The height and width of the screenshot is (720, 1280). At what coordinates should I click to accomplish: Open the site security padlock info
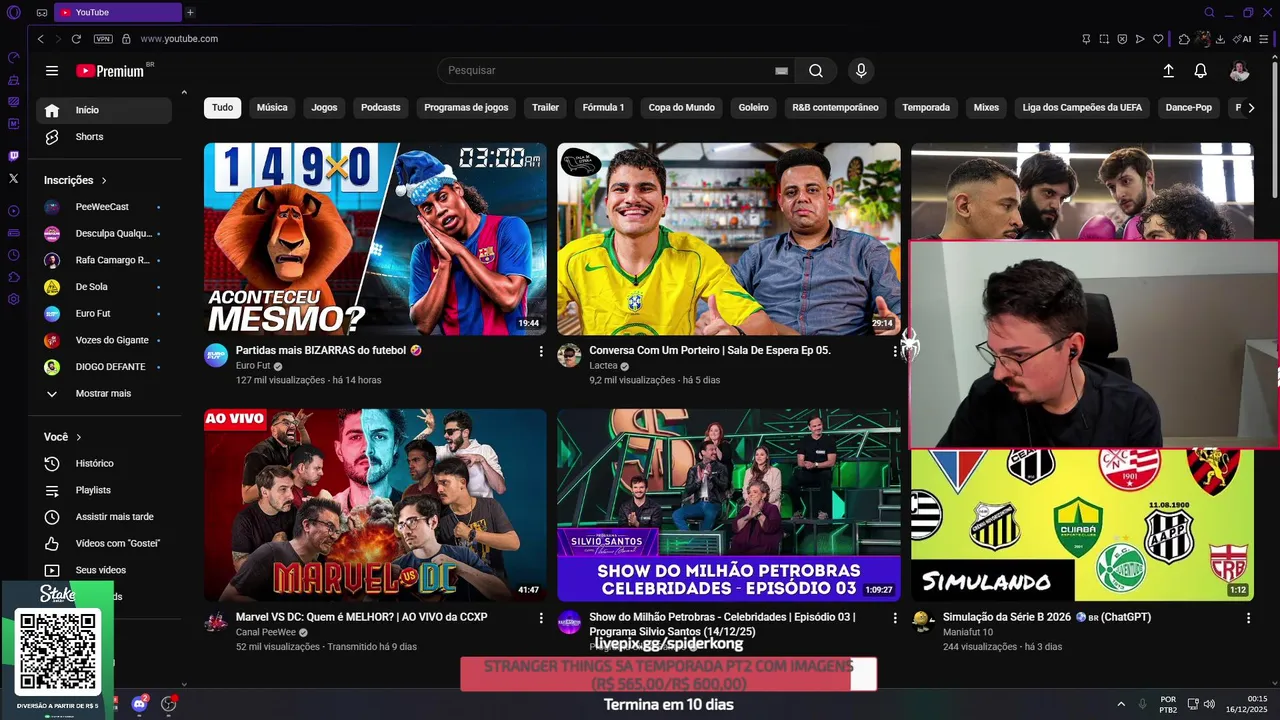(x=126, y=39)
